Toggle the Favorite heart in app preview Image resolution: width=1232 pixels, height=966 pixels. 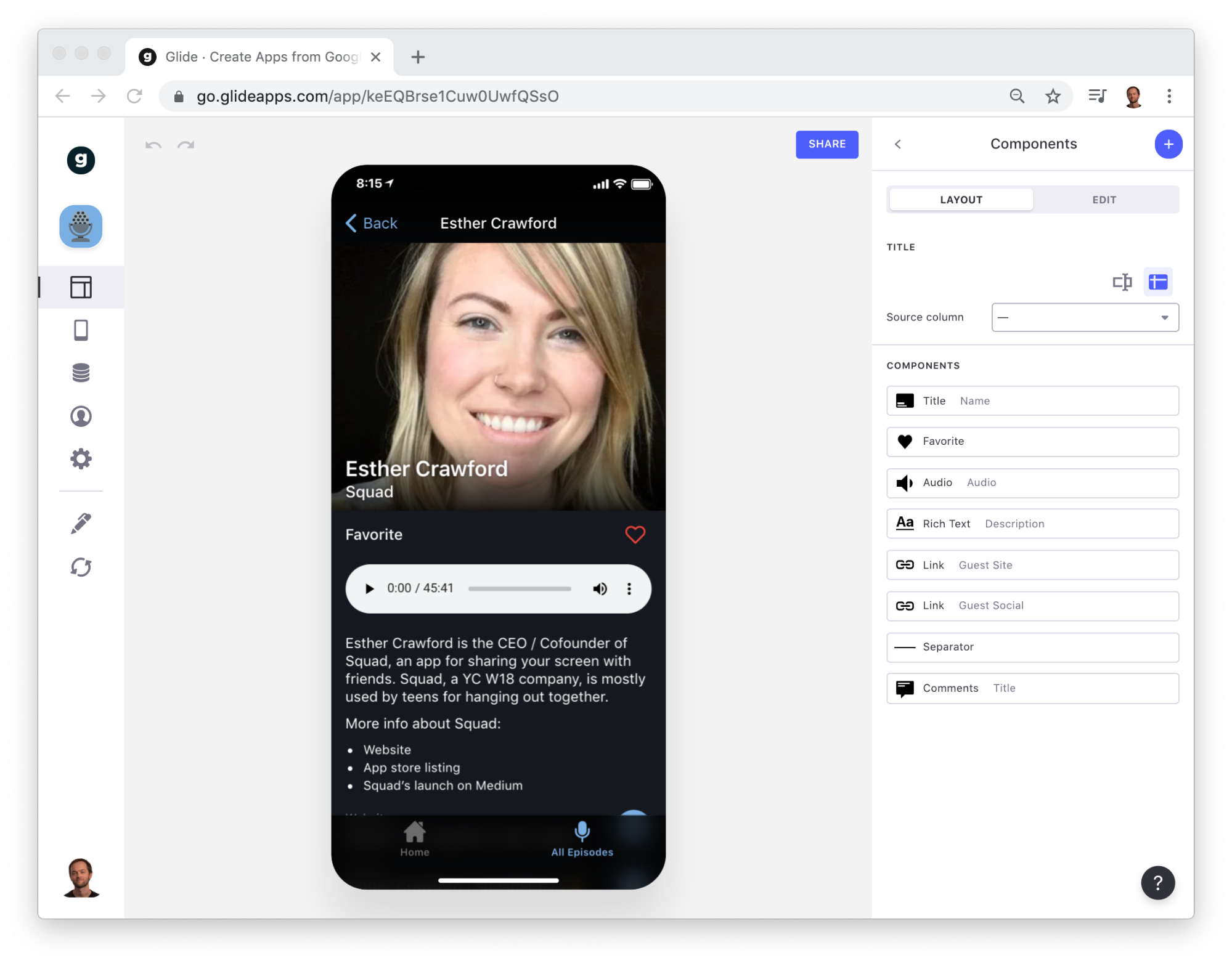coord(635,534)
